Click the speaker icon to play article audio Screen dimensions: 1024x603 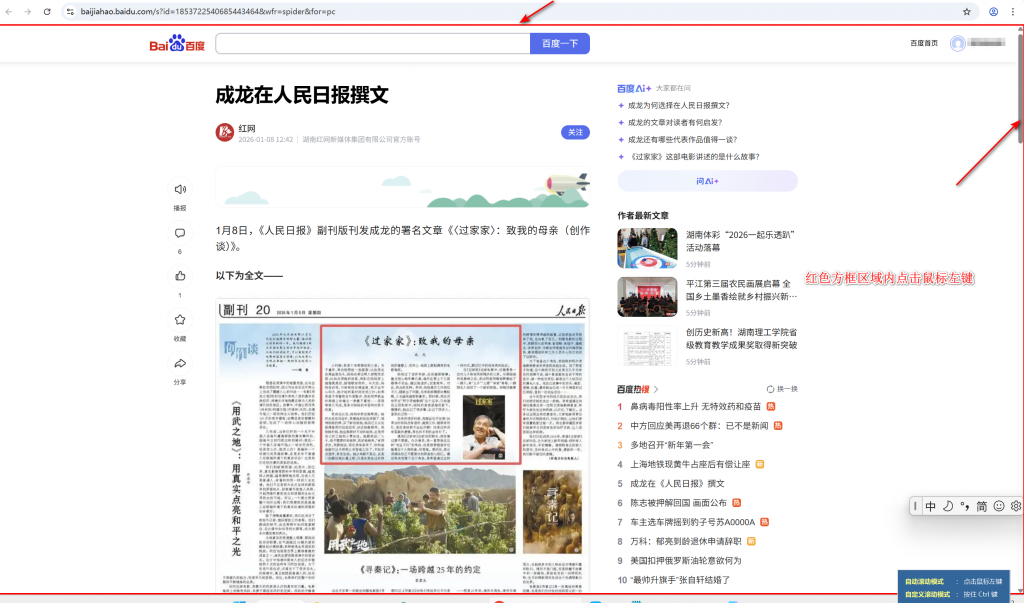coord(180,189)
